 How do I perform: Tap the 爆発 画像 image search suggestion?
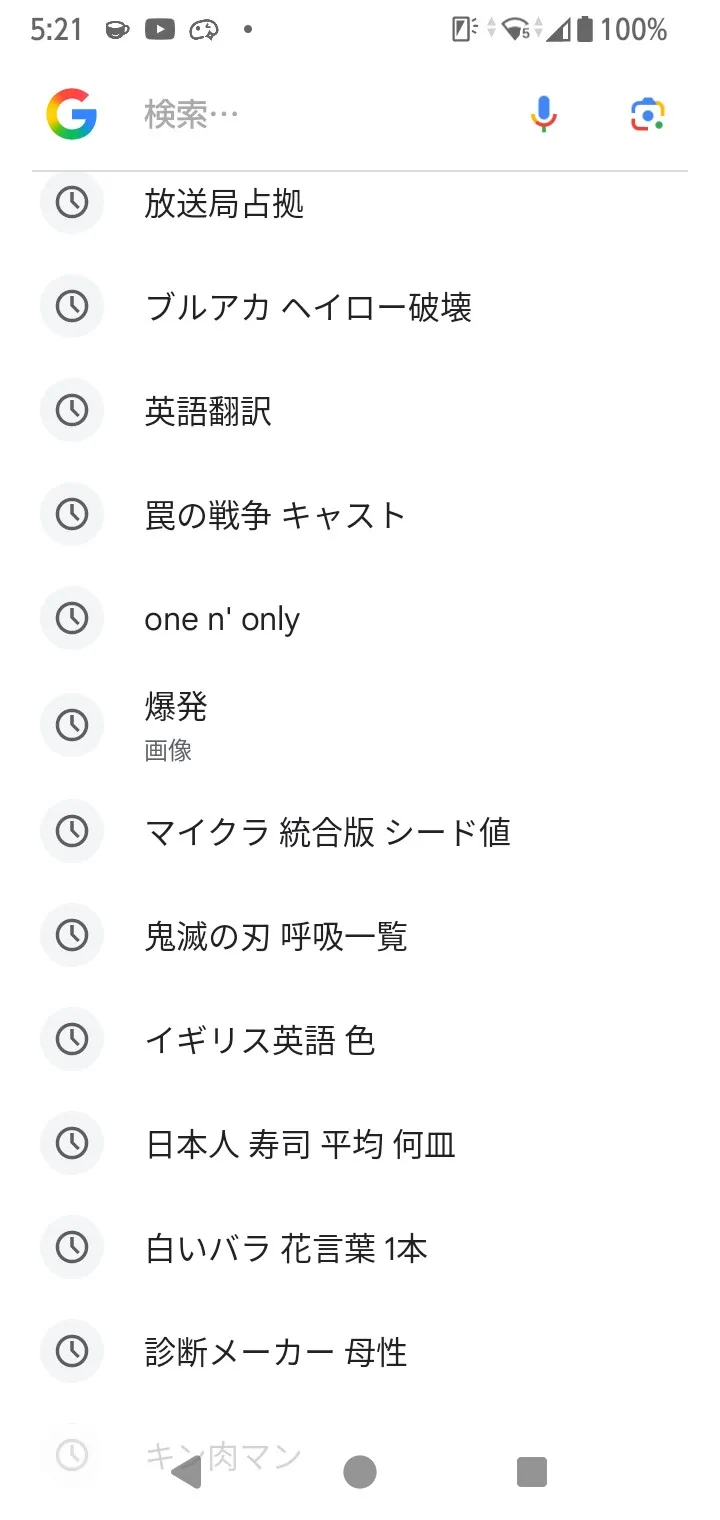(x=176, y=725)
